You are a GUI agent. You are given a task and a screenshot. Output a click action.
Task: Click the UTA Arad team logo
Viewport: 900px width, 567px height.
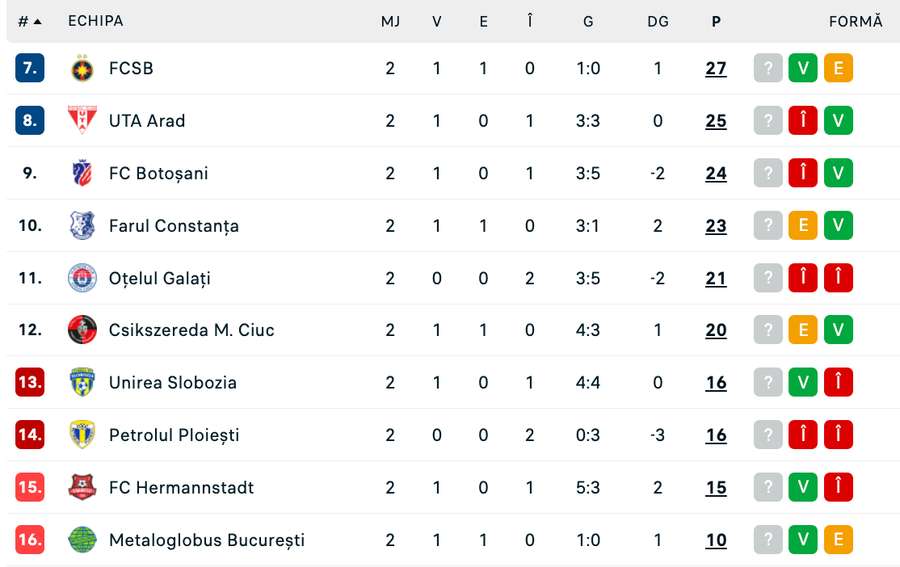(x=82, y=121)
